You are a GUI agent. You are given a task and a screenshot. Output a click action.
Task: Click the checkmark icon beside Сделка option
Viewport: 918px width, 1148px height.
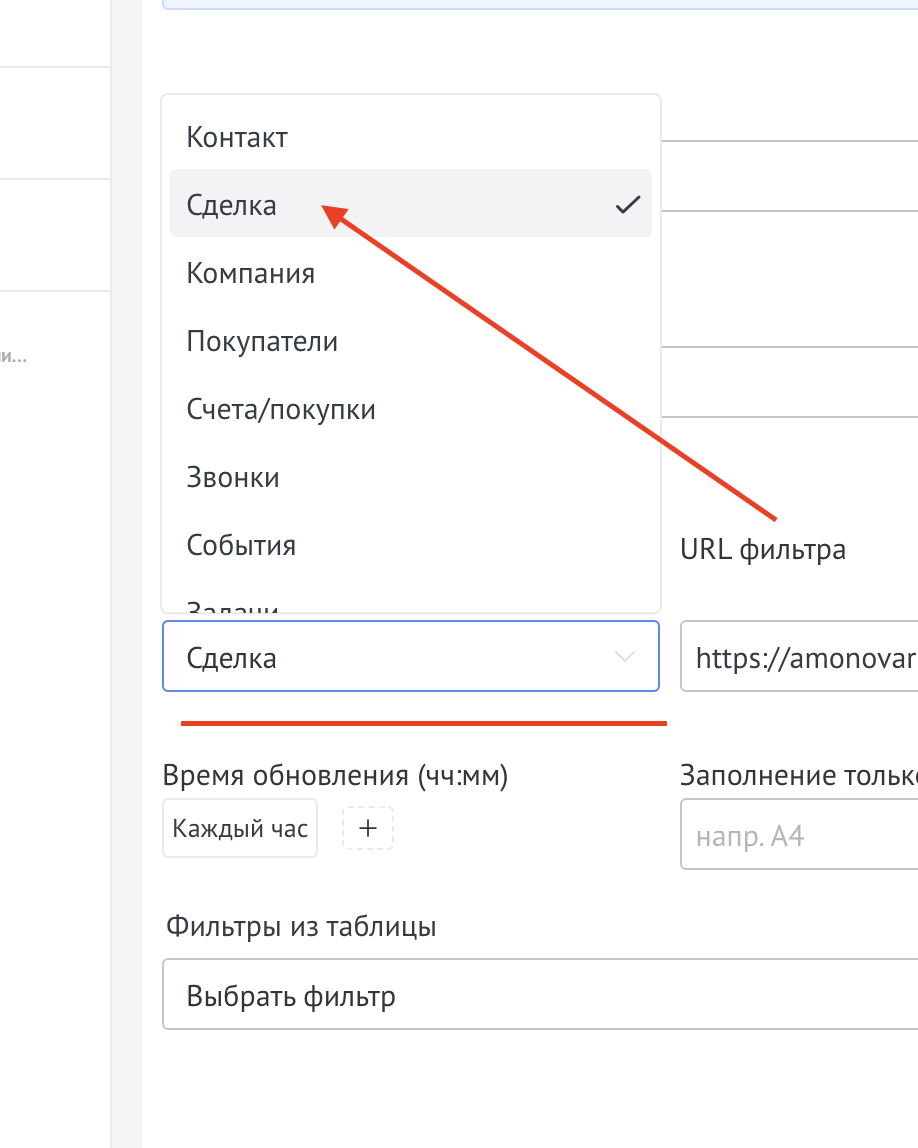coord(627,205)
